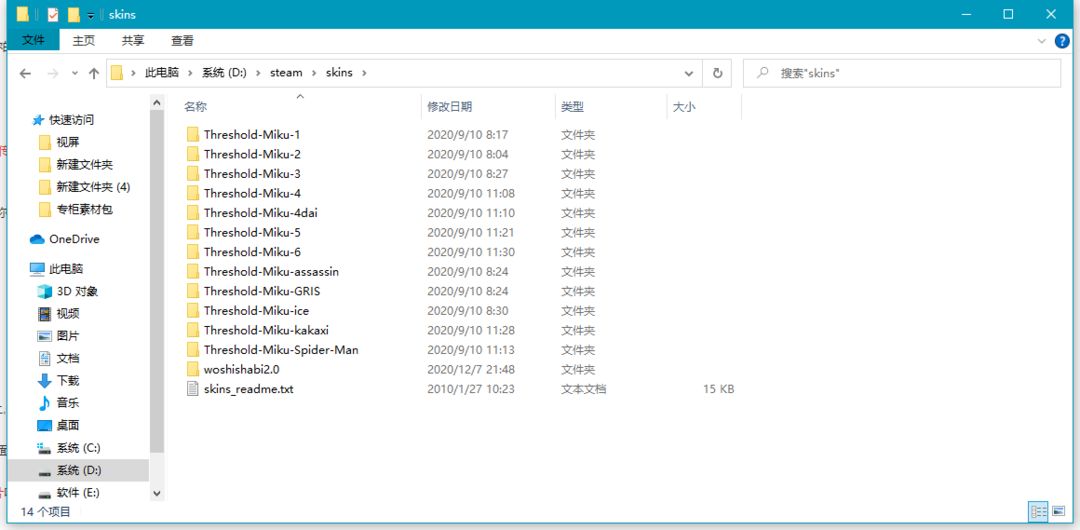Image resolution: width=1080 pixels, height=530 pixels.
Task: Switch to the 查看 ribbon tab
Action: tap(183, 41)
